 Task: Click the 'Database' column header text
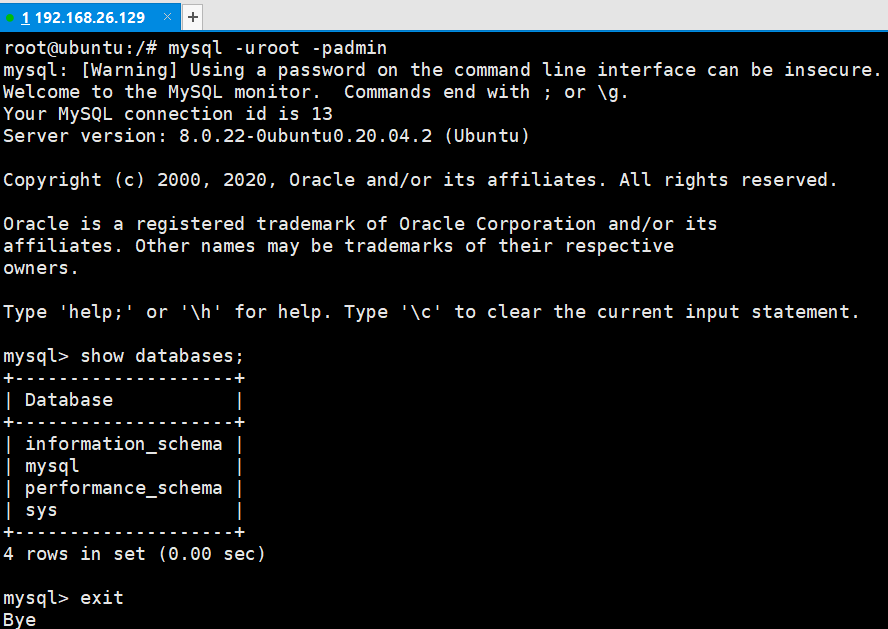click(x=68, y=400)
